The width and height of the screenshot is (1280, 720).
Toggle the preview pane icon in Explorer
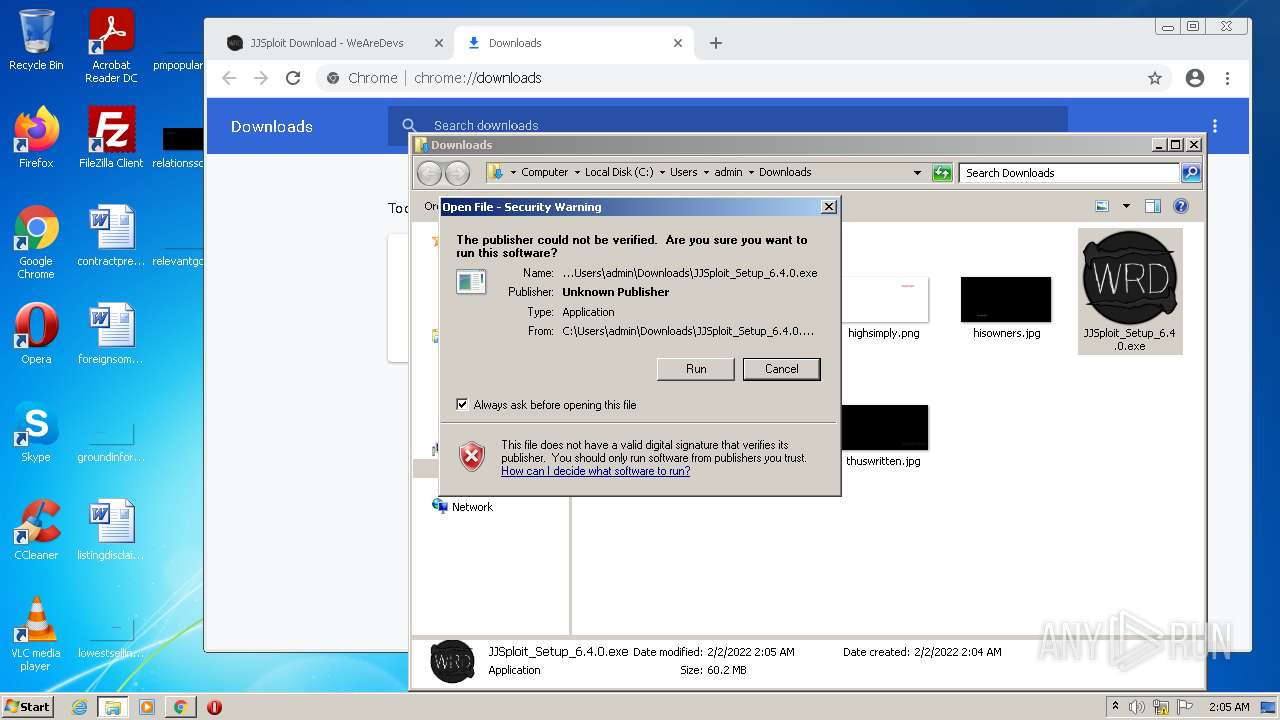[x=1152, y=206]
